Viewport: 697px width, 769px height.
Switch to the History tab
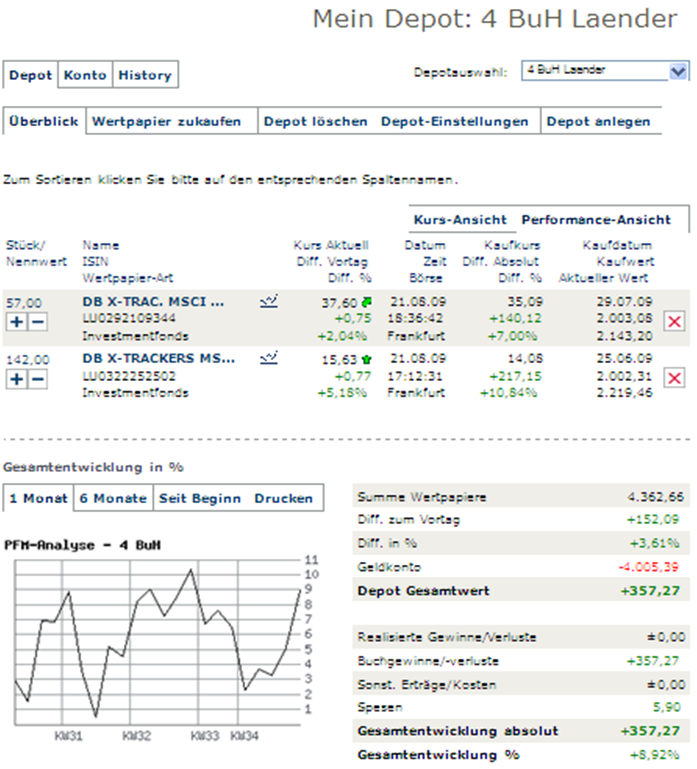pyautogui.click(x=144, y=75)
